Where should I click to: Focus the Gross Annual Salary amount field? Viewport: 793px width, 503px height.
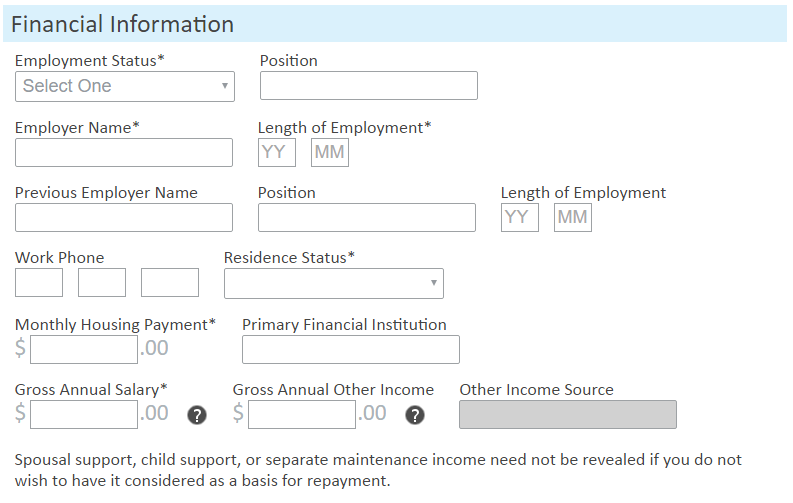(x=84, y=415)
